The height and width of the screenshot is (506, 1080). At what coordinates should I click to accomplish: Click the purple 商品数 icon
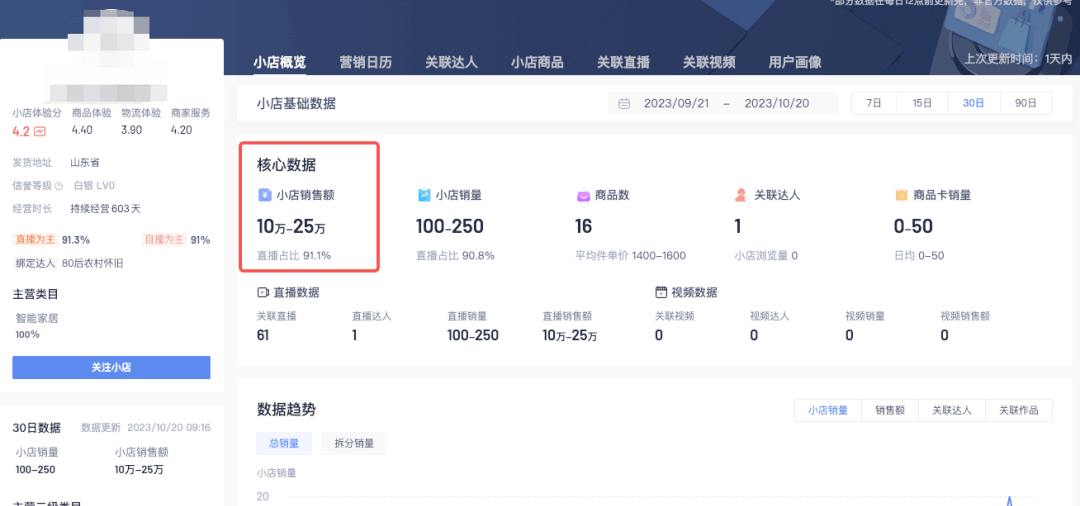tap(583, 196)
